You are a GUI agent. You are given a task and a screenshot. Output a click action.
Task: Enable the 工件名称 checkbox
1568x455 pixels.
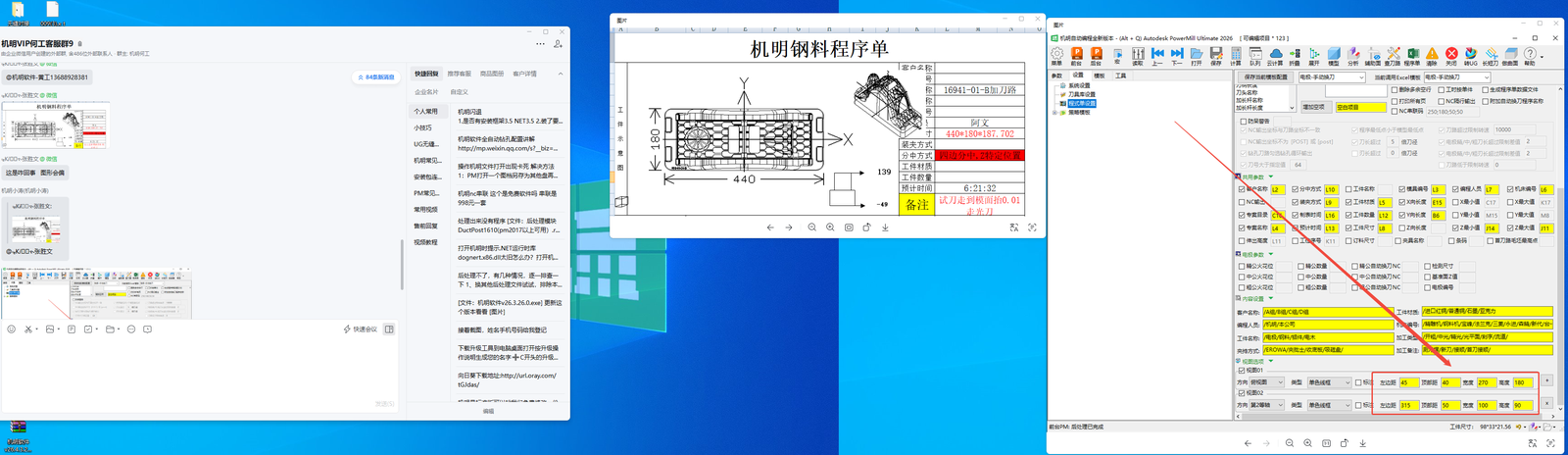pos(1348,189)
